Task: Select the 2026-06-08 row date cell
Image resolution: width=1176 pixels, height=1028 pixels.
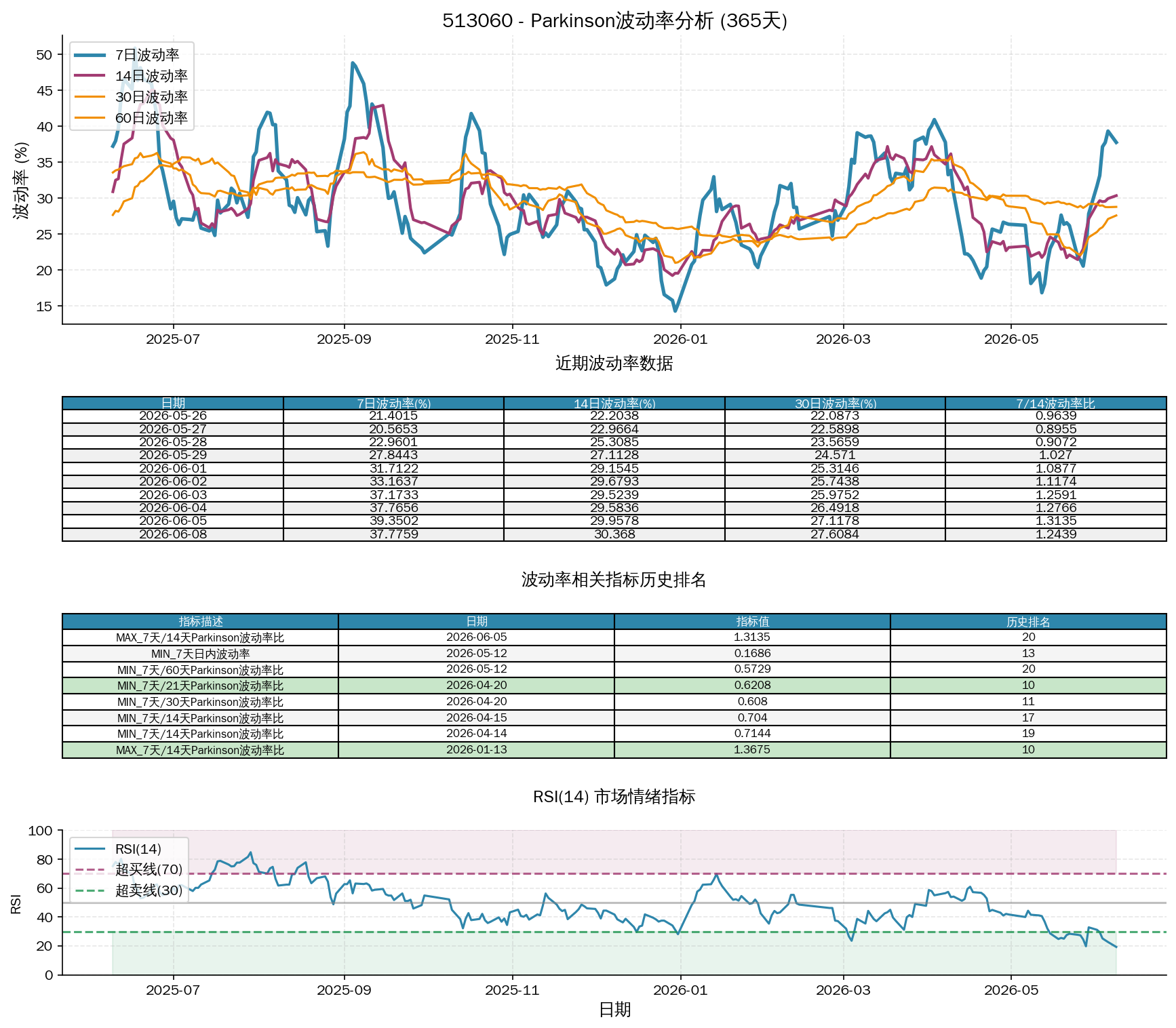Action: (173, 534)
